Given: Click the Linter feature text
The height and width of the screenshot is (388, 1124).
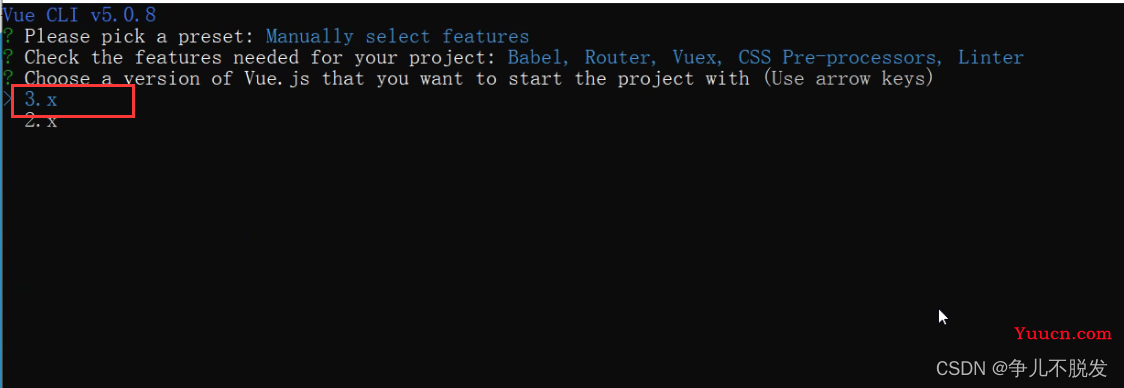Looking at the screenshot, I should pos(991,57).
